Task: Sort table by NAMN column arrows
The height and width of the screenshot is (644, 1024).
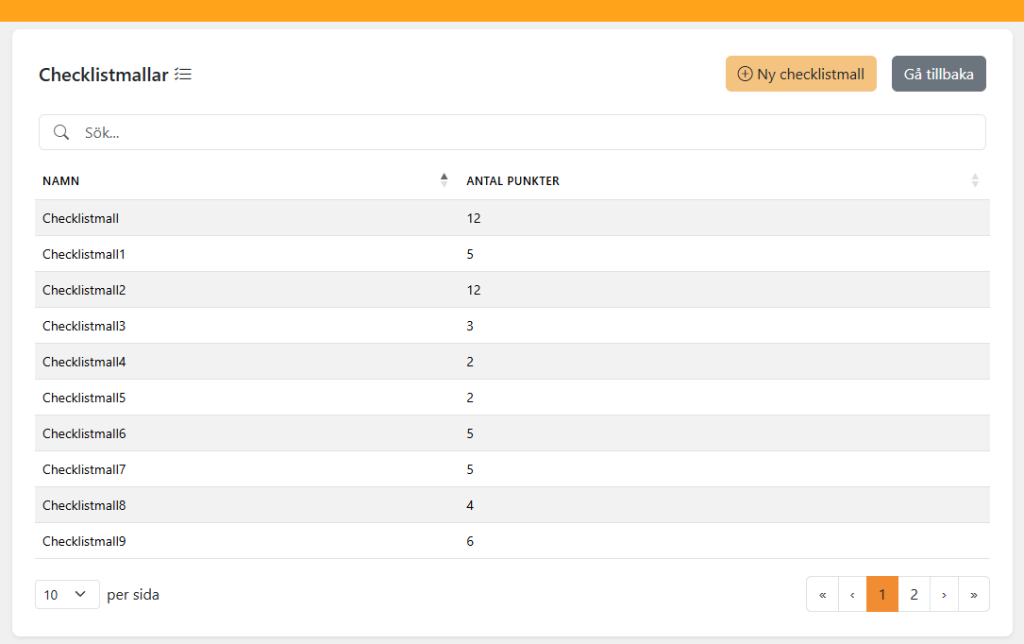Action: 444,180
